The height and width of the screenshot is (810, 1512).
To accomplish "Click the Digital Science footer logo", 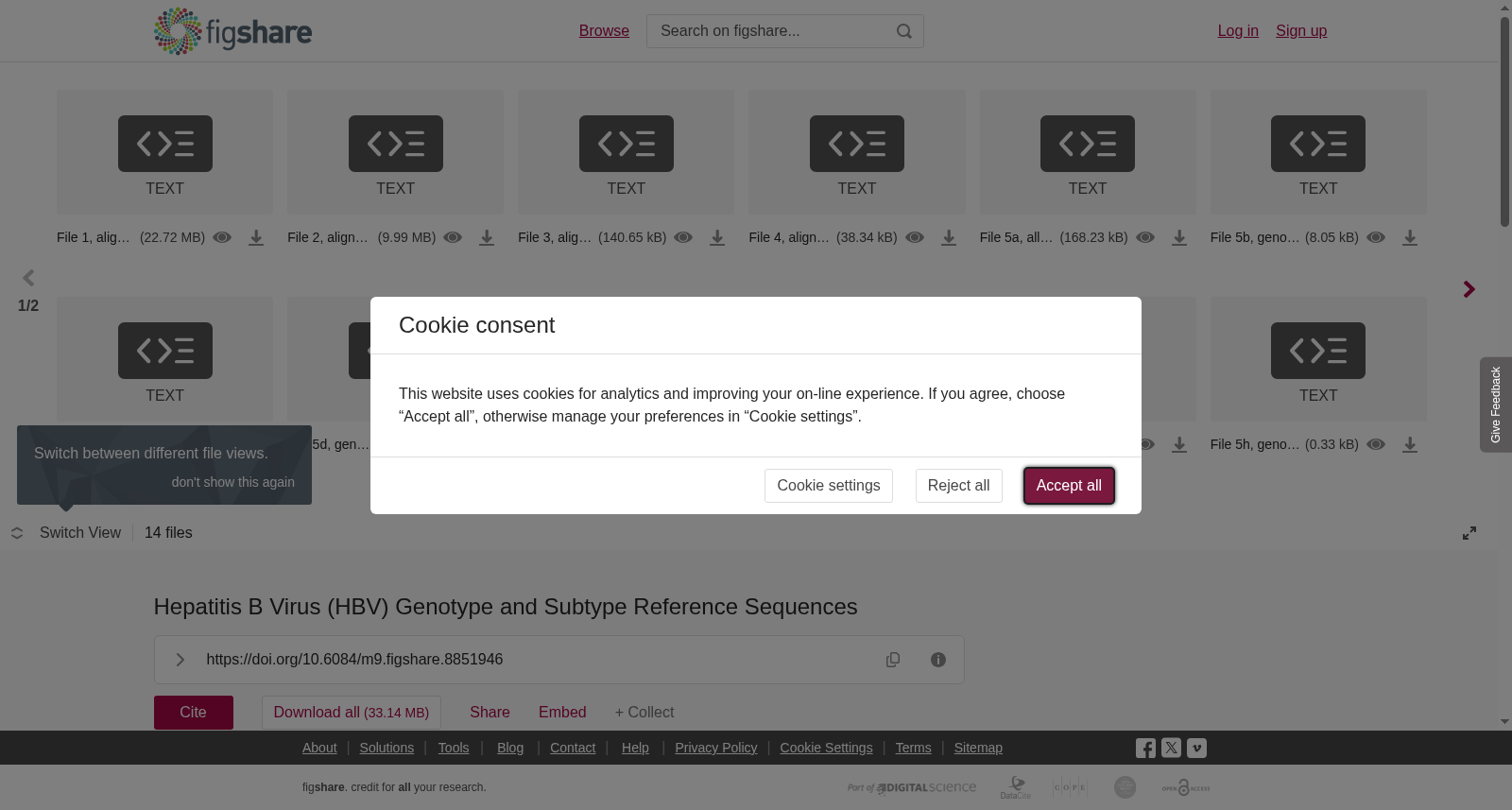I will 912,787.
